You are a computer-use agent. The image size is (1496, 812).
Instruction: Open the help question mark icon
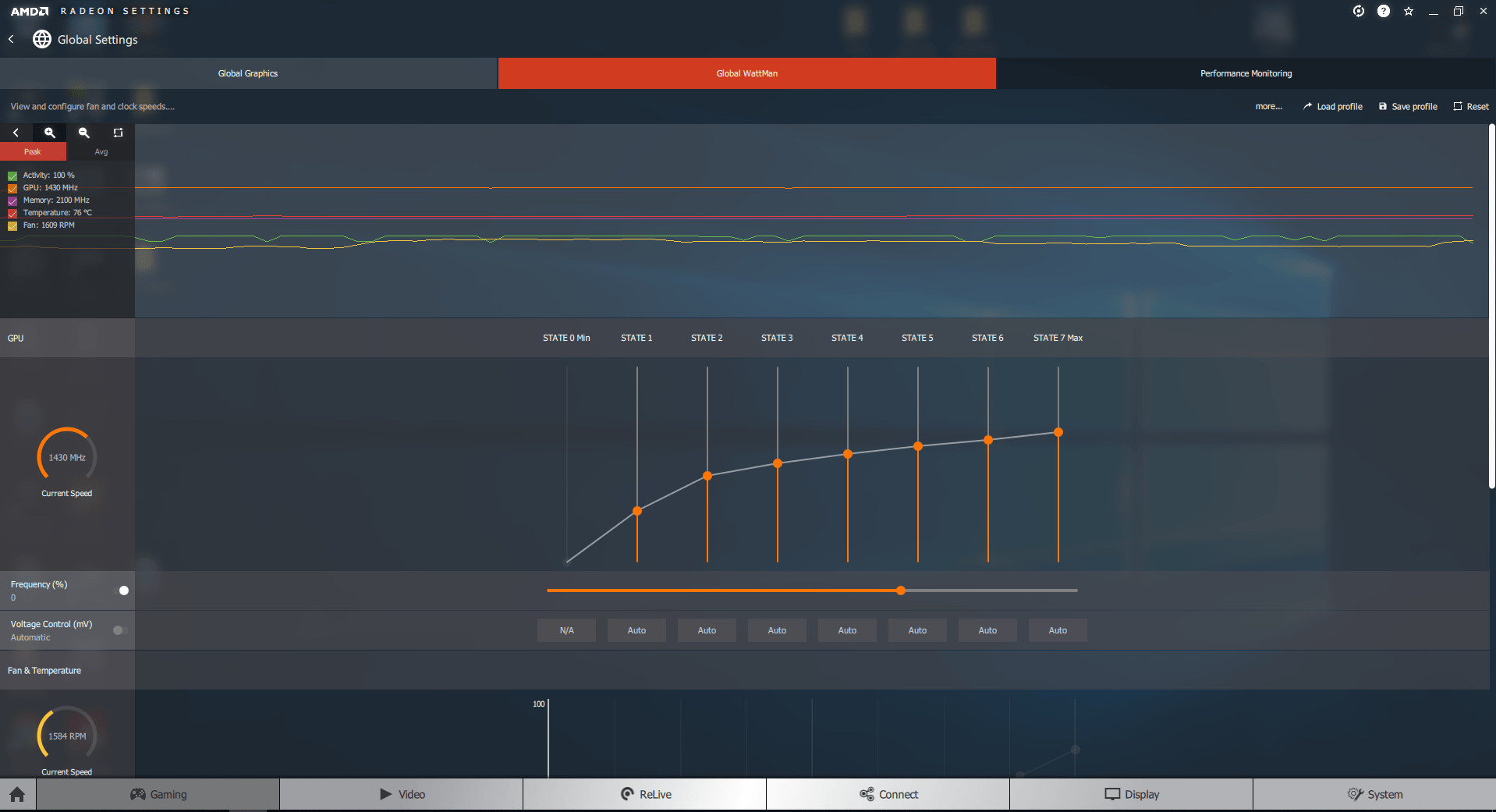(x=1384, y=11)
